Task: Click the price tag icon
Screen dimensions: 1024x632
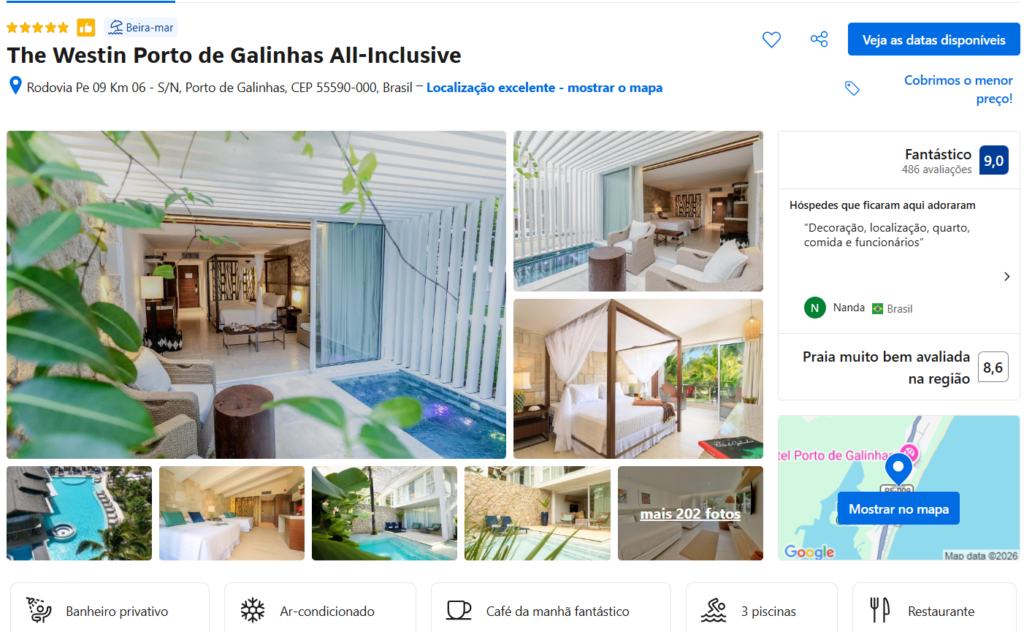Action: [852, 88]
